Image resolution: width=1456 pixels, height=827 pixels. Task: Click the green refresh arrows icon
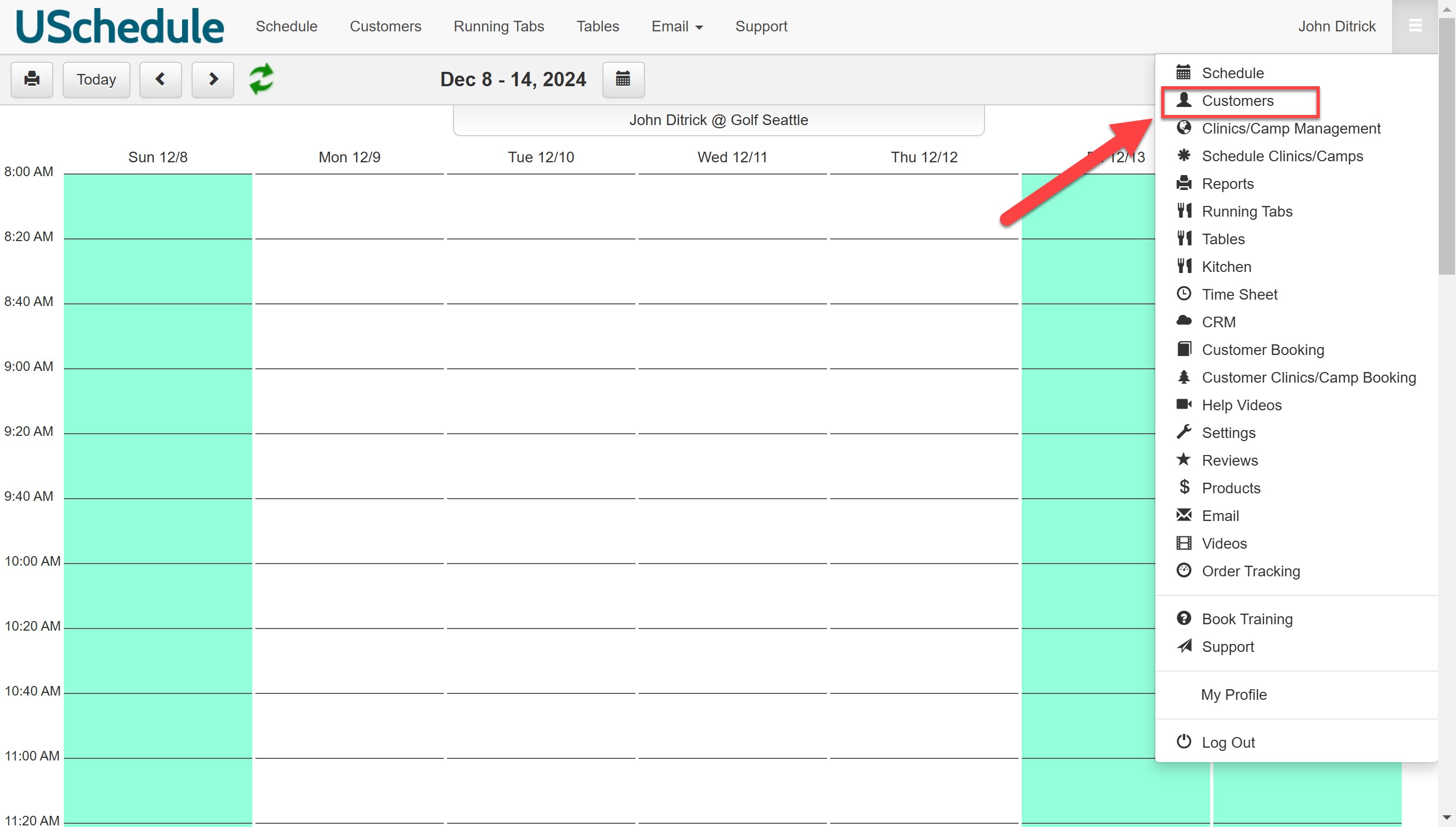tap(261, 79)
